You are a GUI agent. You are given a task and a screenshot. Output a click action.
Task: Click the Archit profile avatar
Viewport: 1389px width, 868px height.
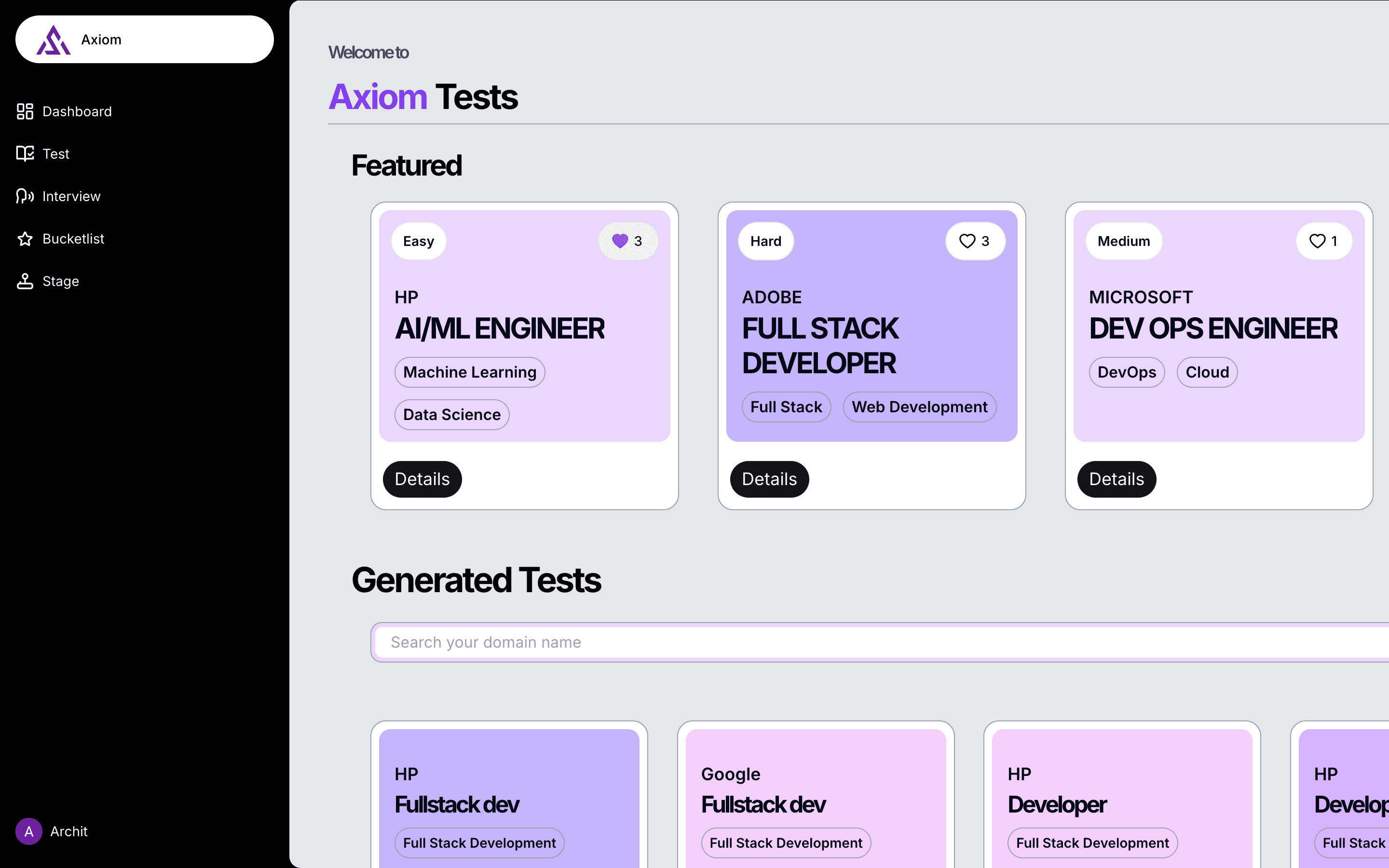pyautogui.click(x=29, y=831)
